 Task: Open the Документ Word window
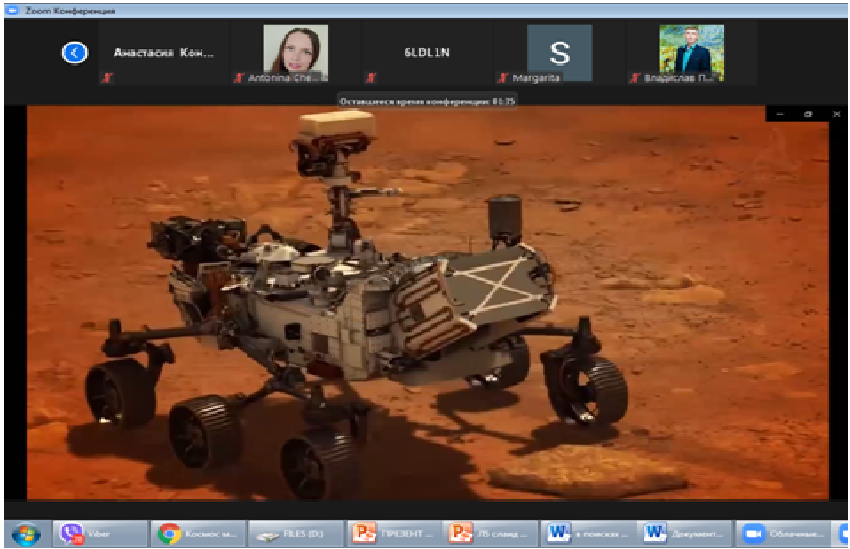pyautogui.click(x=682, y=534)
